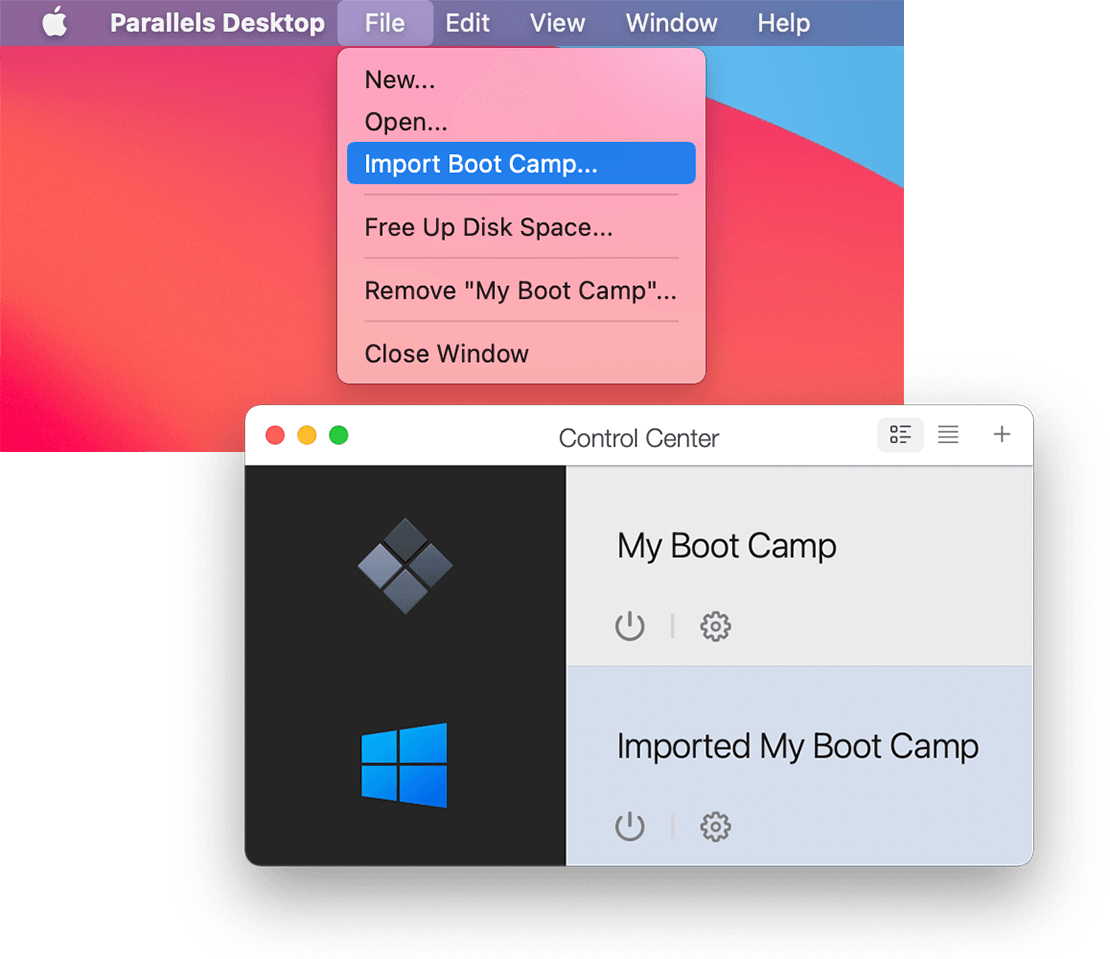Click the Windows logo for Imported My Boot Camp
The image size is (1110, 959).
pyautogui.click(x=404, y=765)
